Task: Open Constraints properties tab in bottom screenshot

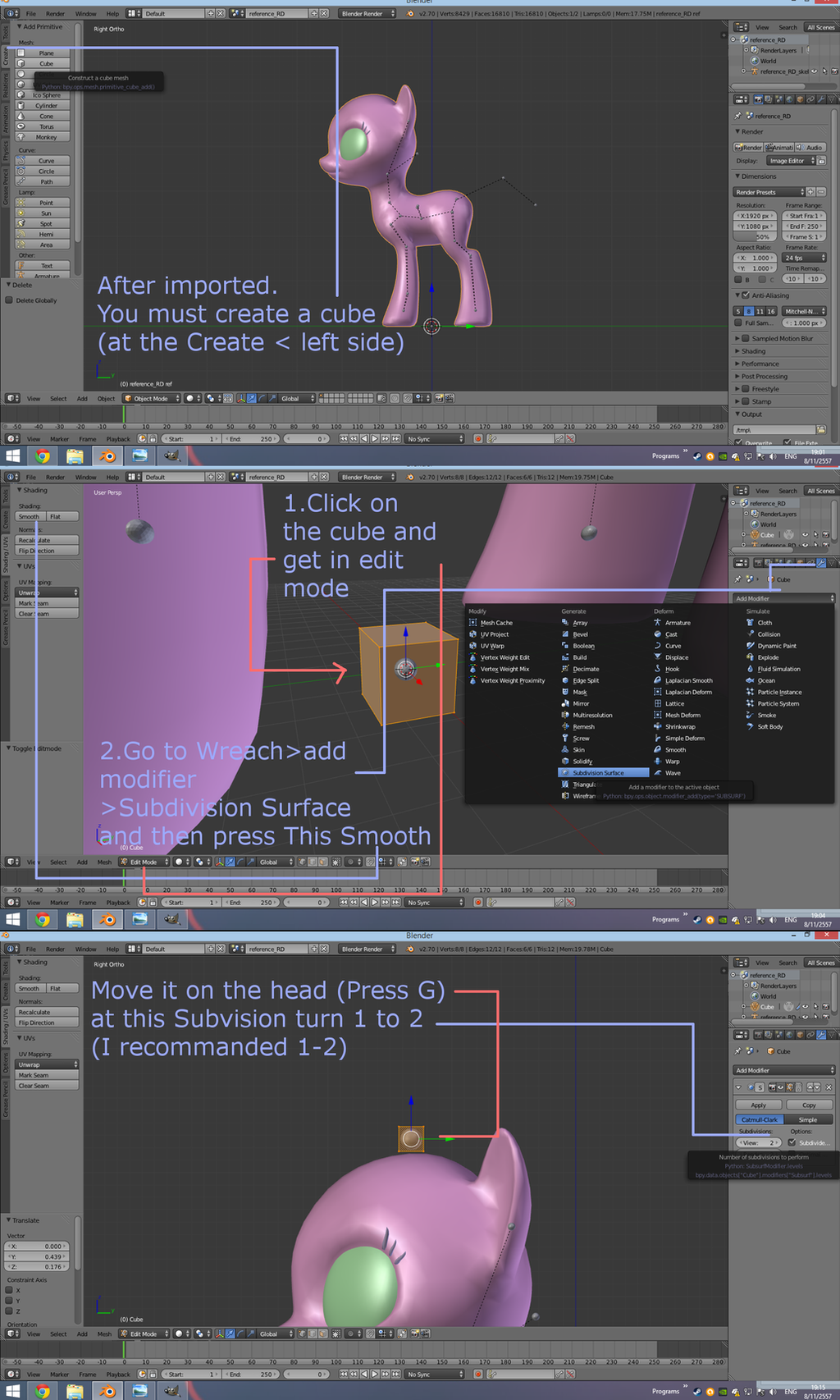Action: click(810, 1035)
